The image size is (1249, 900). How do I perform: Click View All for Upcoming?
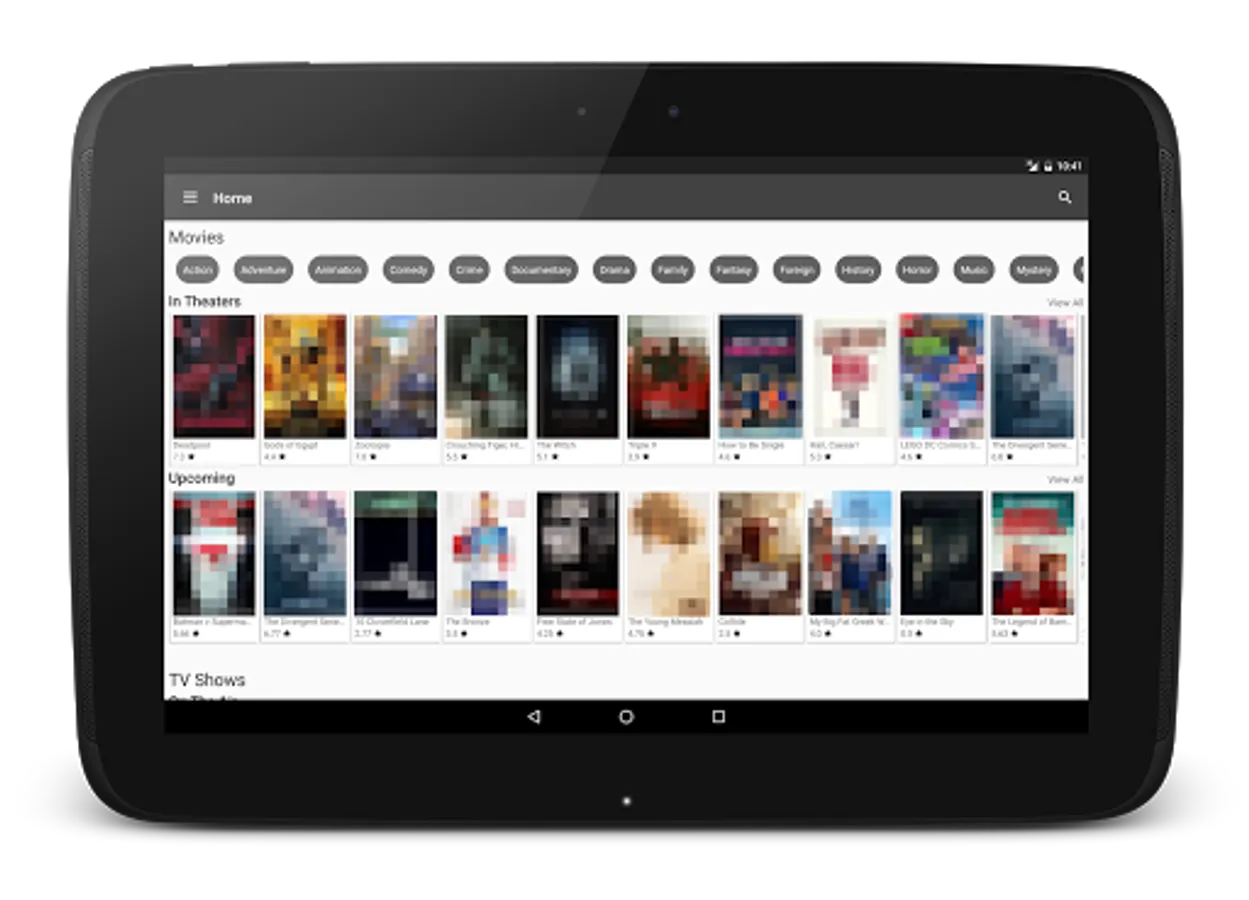[x=1065, y=480]
